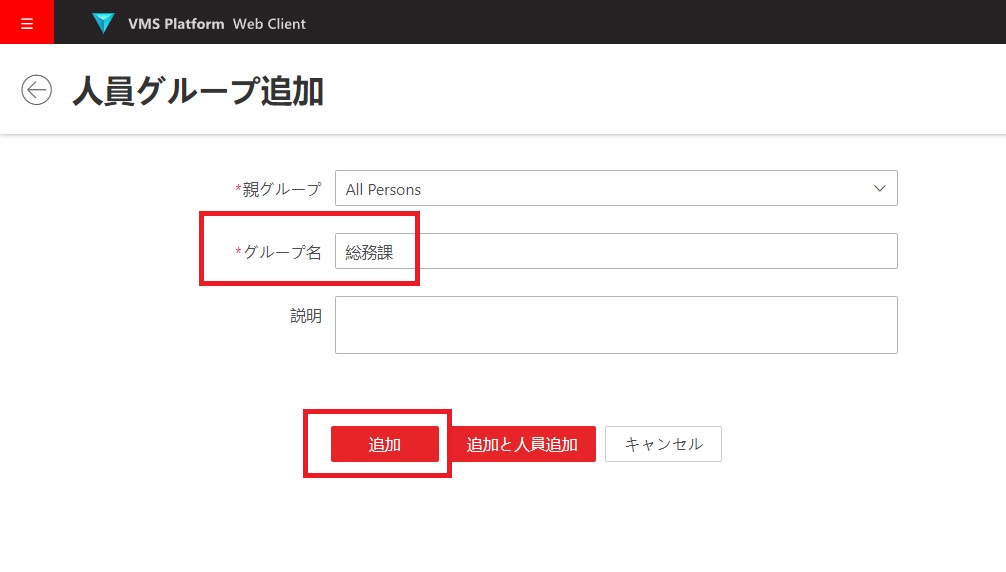Click the 人員グループ追加 page heading
1006x572 pixels.
198,90
